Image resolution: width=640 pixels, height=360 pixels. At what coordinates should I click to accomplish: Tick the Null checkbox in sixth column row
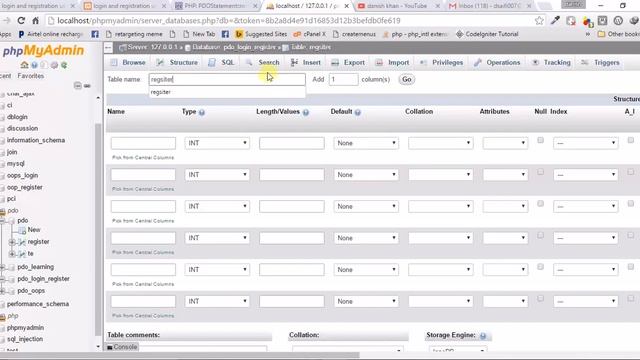click(x=540, y=298)
